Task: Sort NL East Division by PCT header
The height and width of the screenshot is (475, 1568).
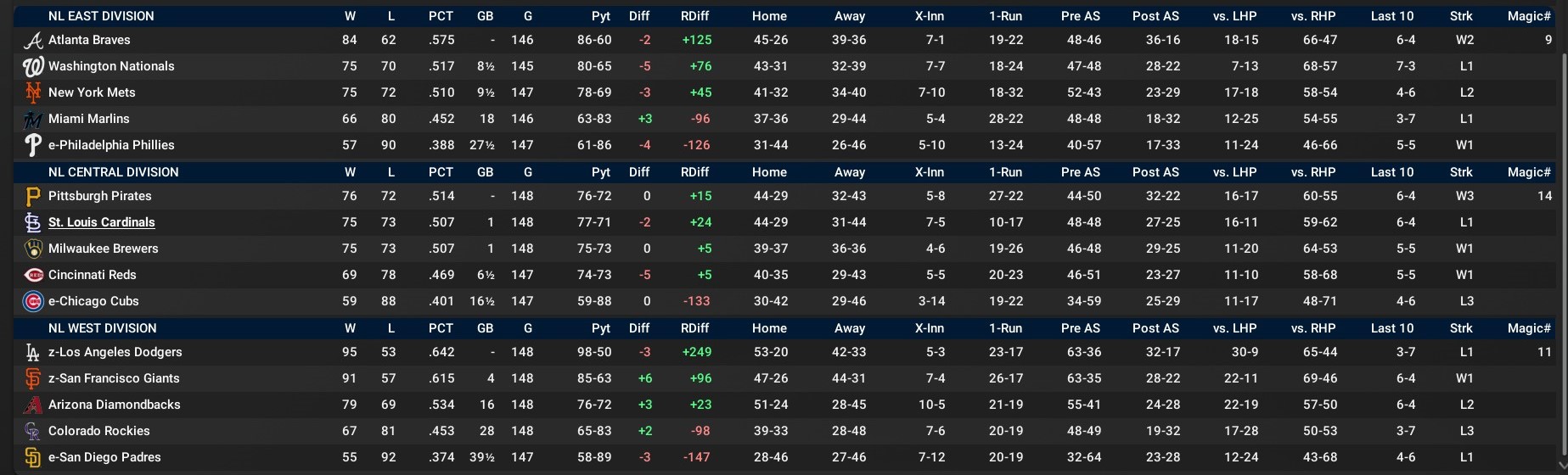Action: tap(441, 16)
